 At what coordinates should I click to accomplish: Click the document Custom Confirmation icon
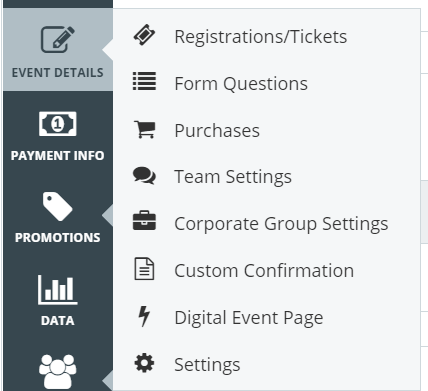pos(144,268)
